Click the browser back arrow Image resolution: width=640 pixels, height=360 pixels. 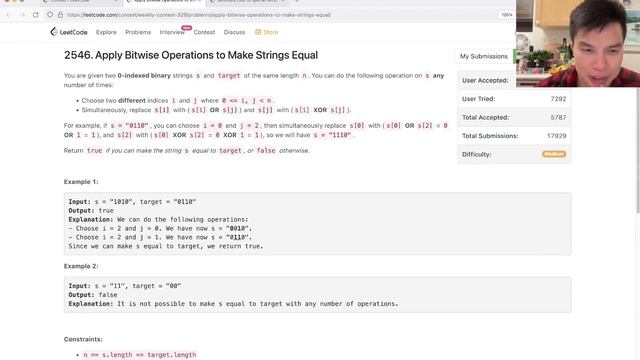coord(9,15)
